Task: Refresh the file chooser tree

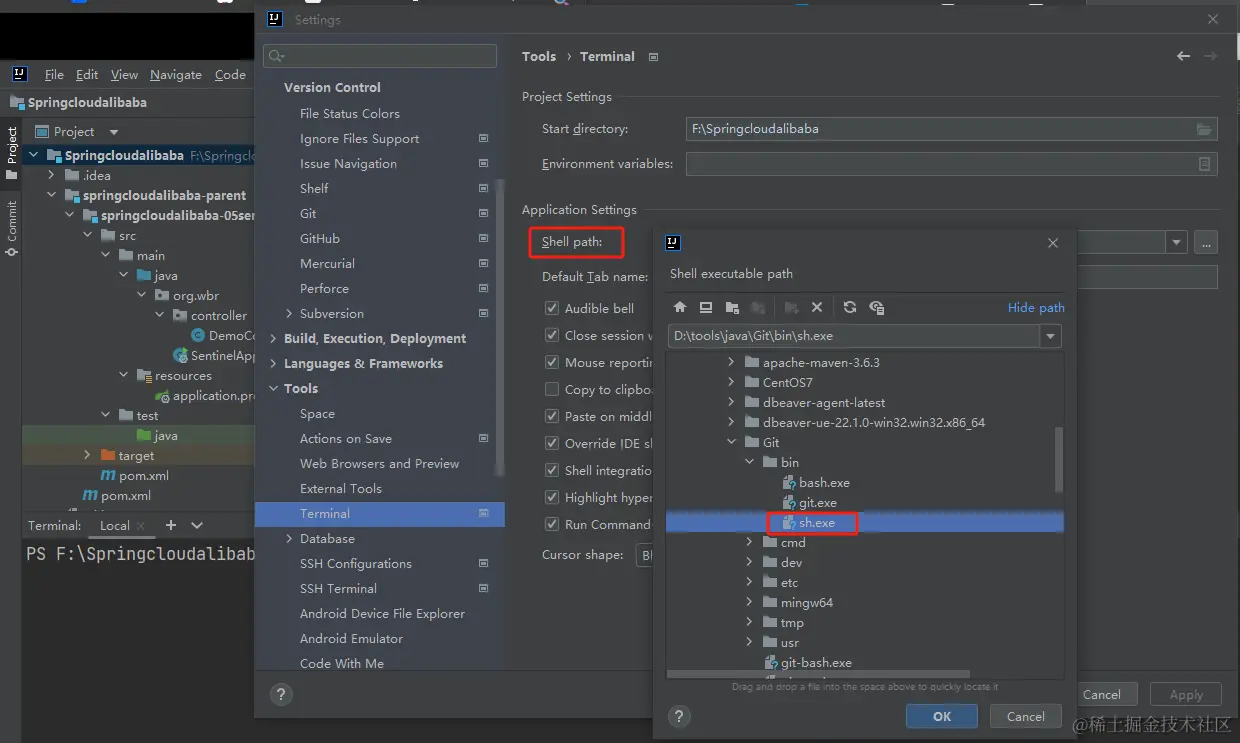Action: (x=850, y=308)
